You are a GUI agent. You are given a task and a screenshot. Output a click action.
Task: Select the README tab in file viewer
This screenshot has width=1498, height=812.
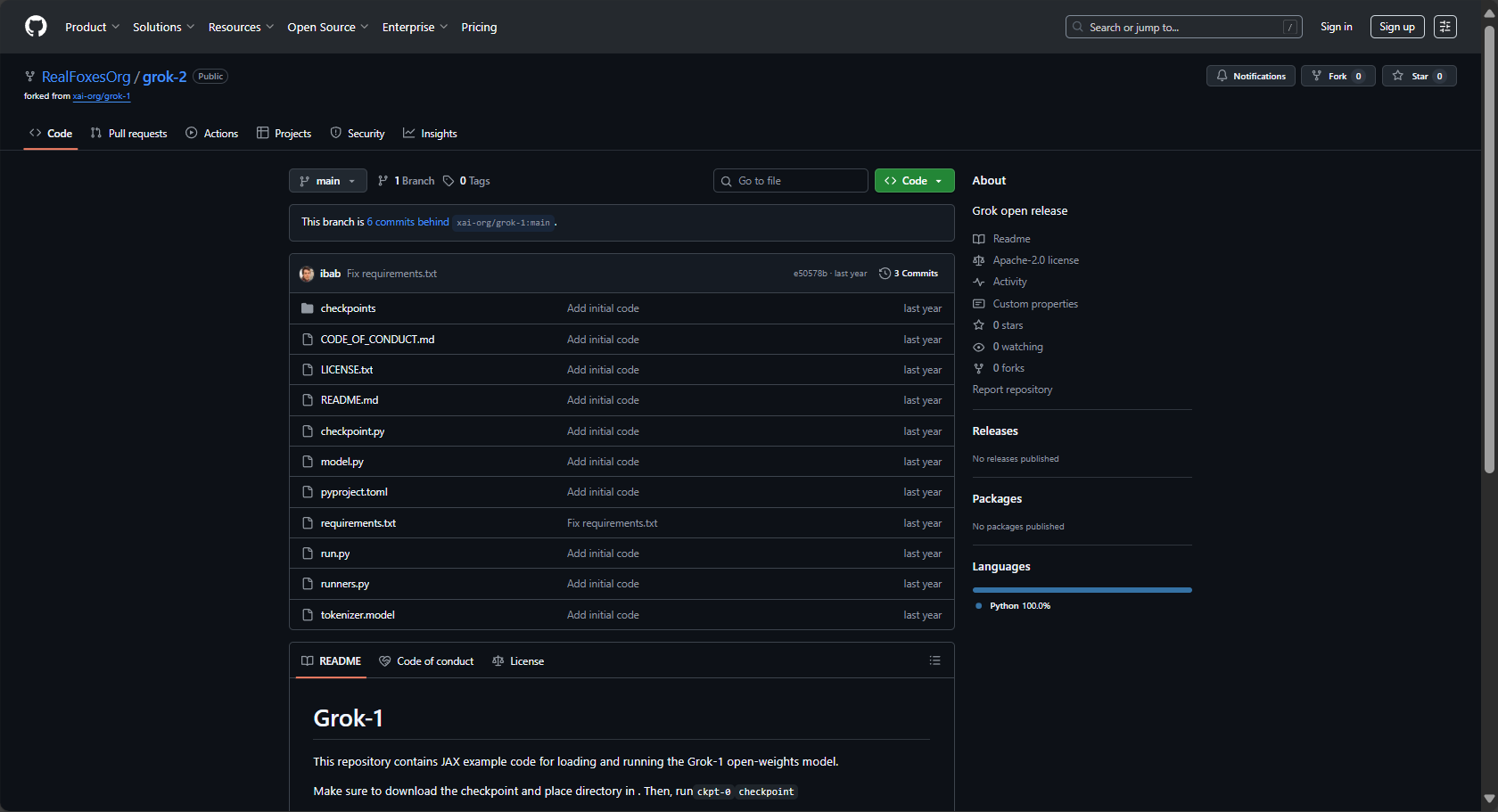[x=331, y=661]
